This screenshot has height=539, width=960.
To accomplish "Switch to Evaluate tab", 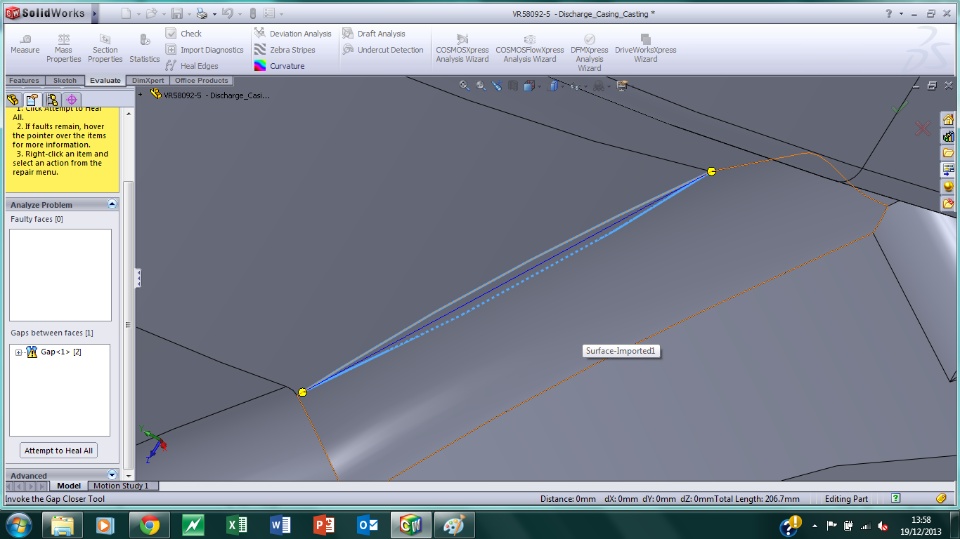I will tap(105, 80).
